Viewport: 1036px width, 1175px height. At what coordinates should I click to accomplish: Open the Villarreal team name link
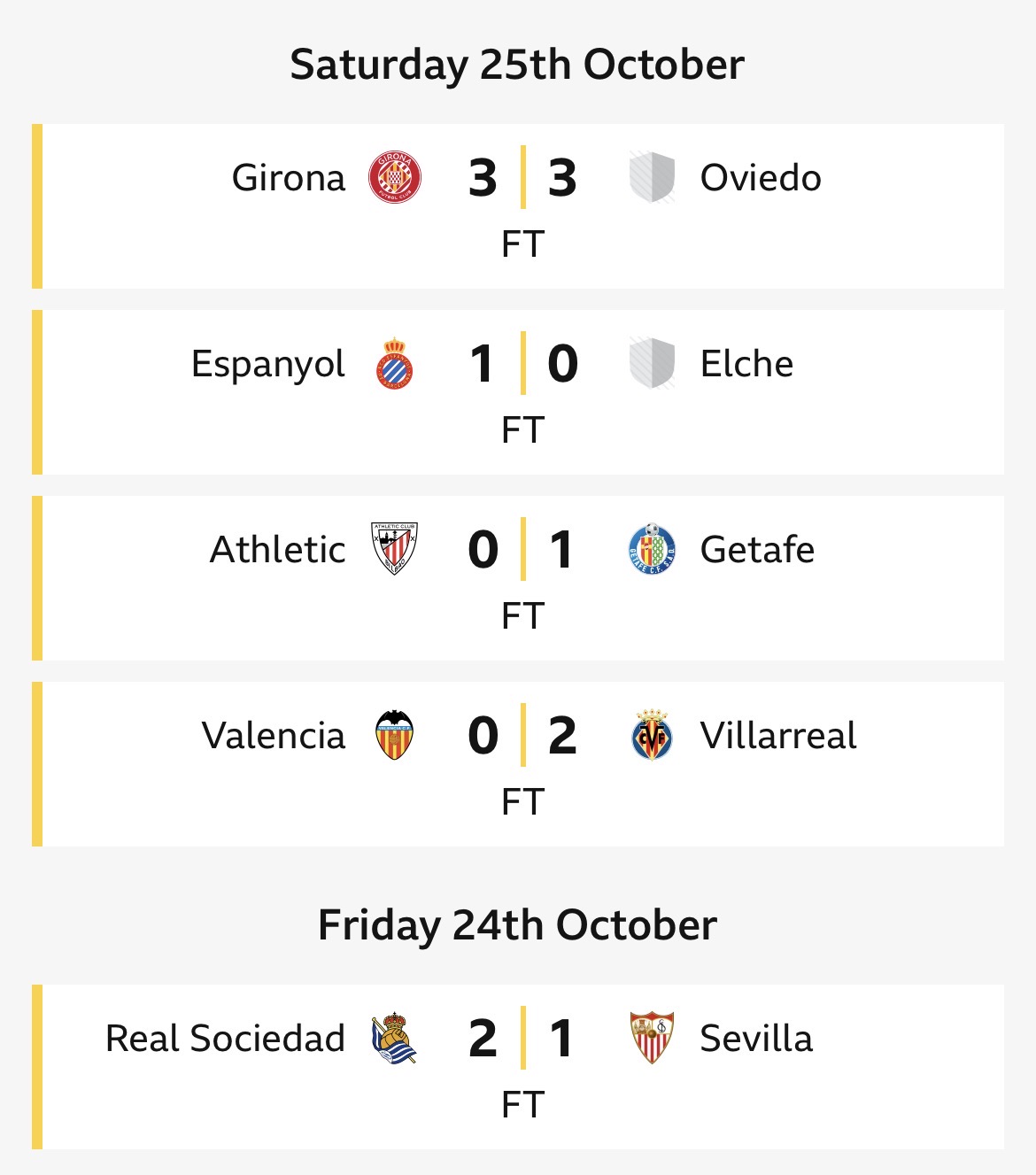[777, 736]
